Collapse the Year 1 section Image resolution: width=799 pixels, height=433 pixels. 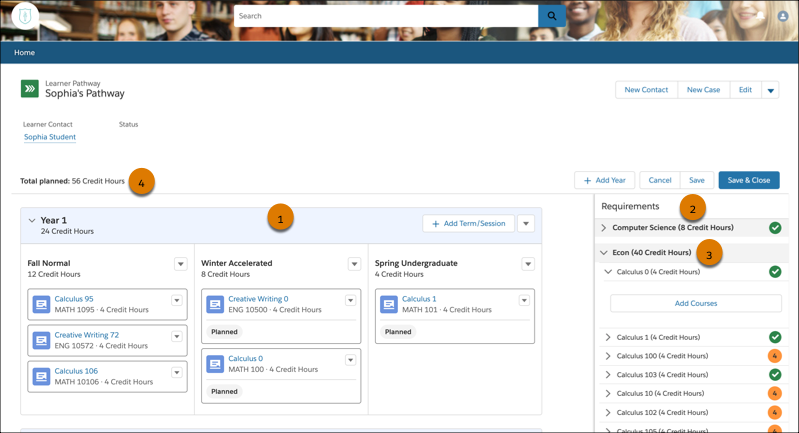point(32,221)
